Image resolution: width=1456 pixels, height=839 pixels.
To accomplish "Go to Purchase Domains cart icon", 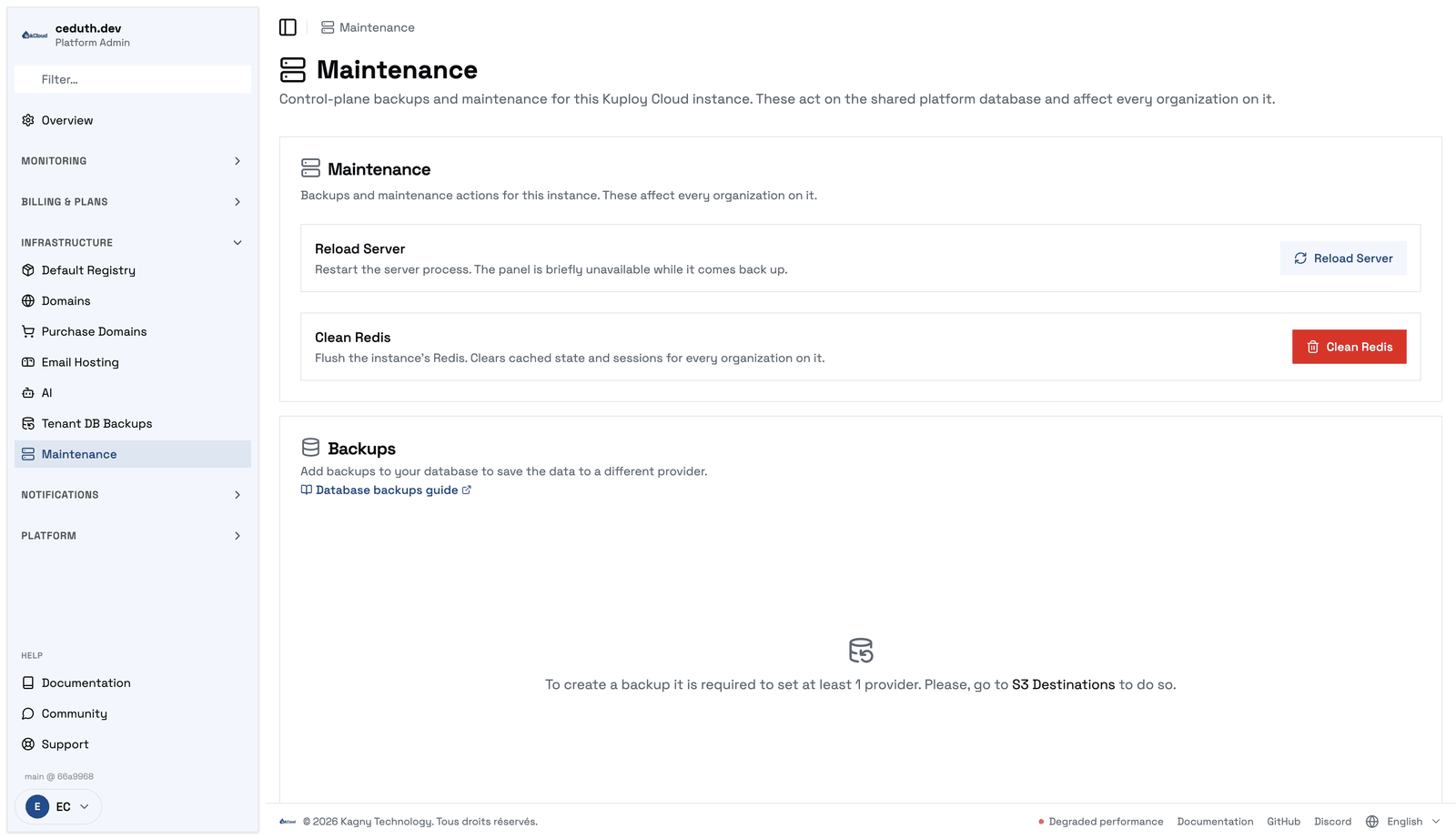I will pos(28,331).
